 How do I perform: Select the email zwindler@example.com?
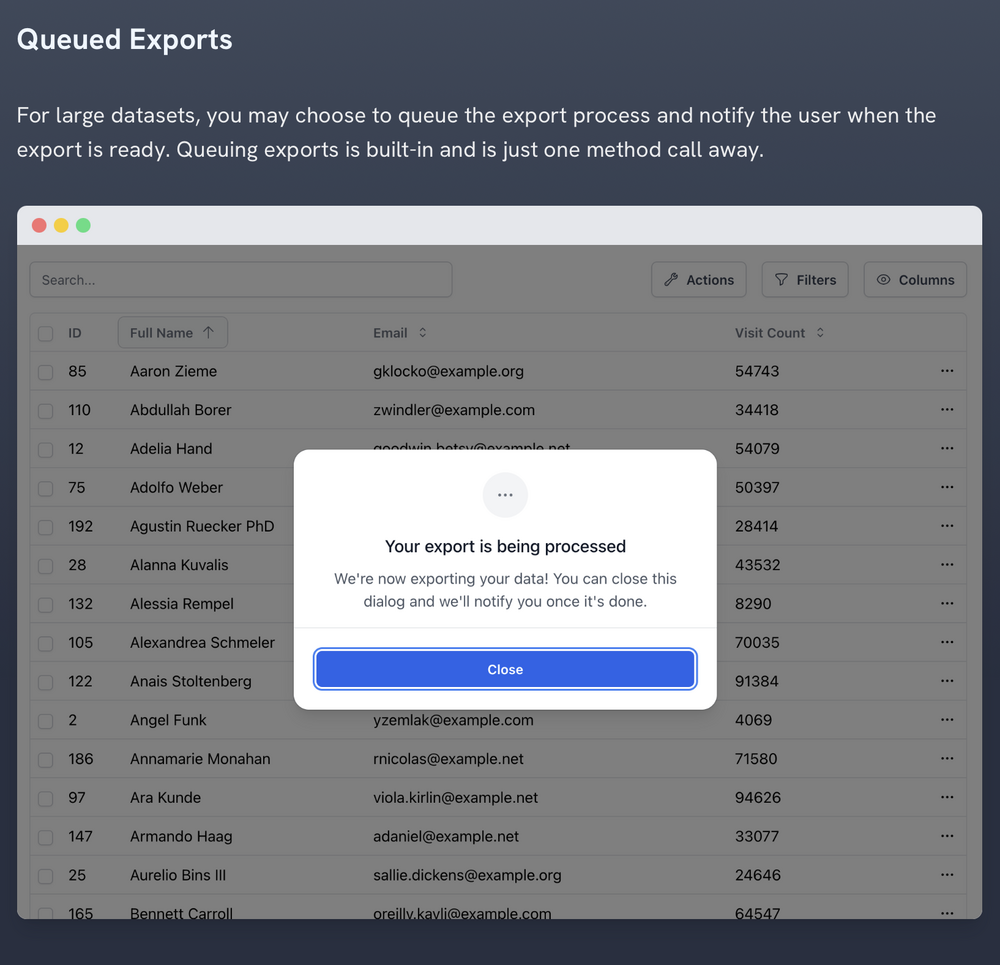(454, 410)
